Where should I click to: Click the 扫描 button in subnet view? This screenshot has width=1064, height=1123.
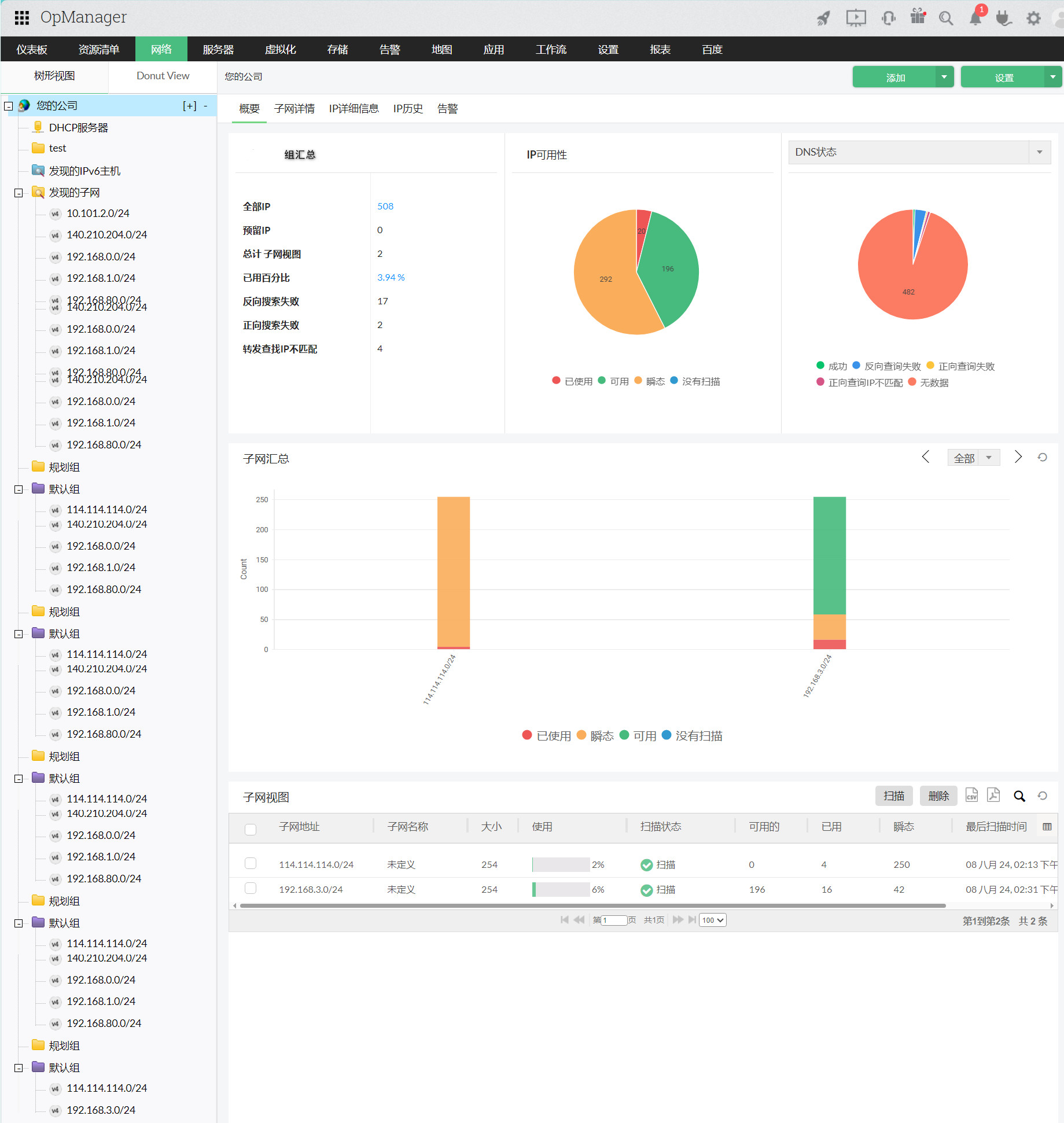click(894, 796)
